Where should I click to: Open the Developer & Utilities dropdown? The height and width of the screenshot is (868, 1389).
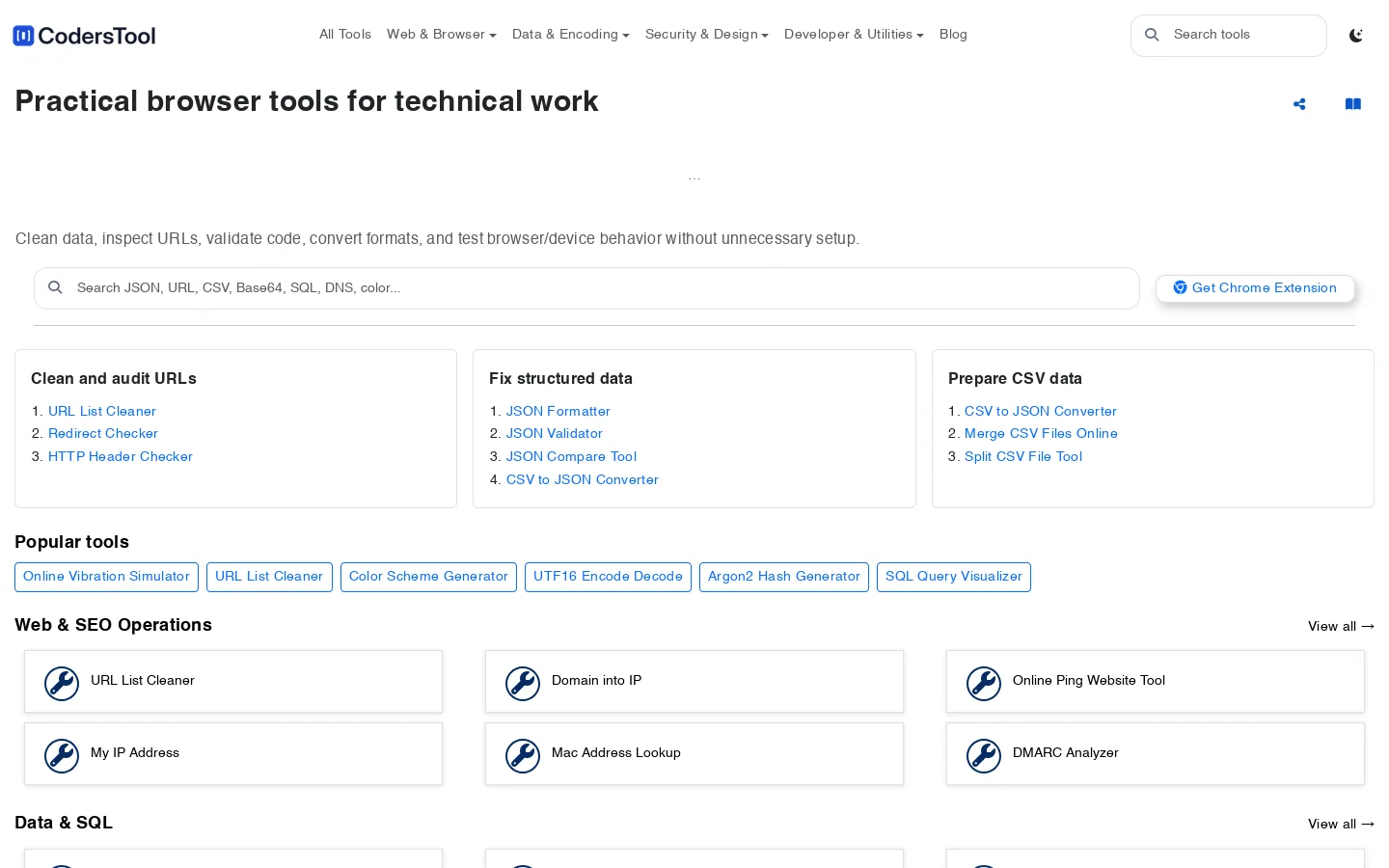click(854, 35)
